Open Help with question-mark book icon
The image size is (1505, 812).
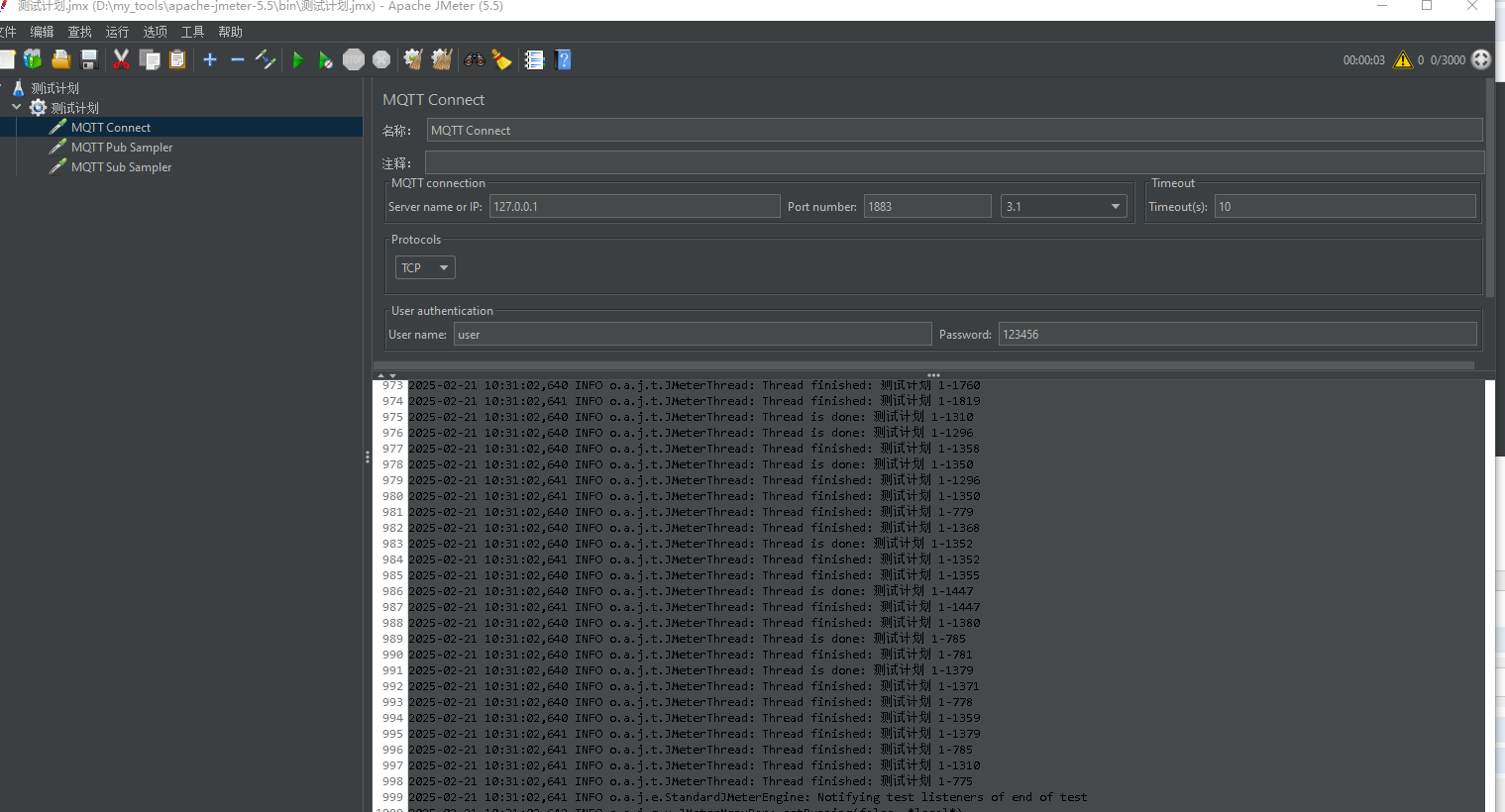click(564, 59)
